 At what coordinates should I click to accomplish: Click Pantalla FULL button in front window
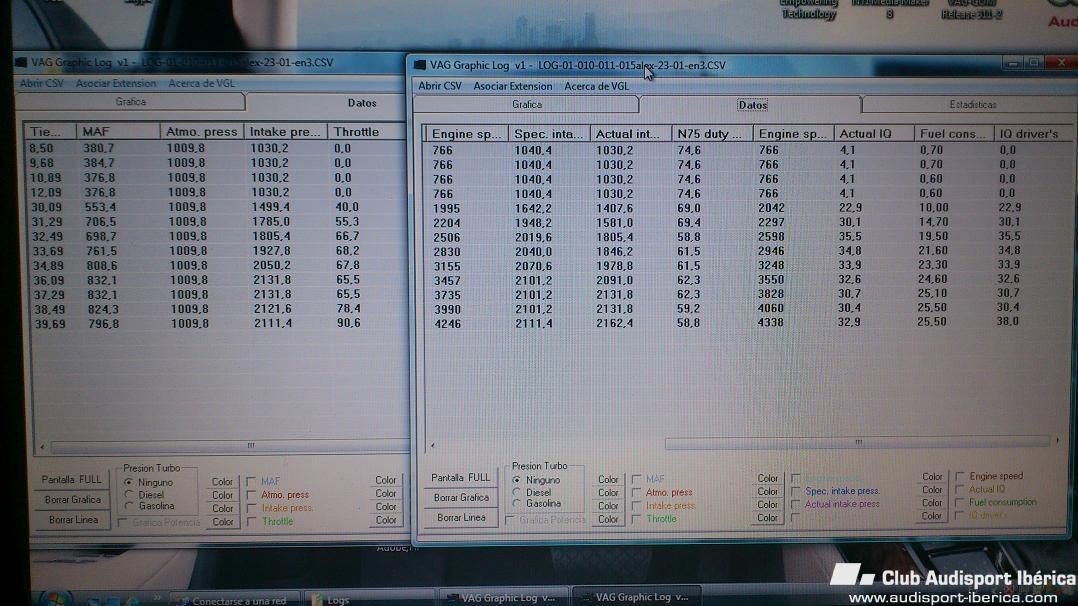coord(461,477)
